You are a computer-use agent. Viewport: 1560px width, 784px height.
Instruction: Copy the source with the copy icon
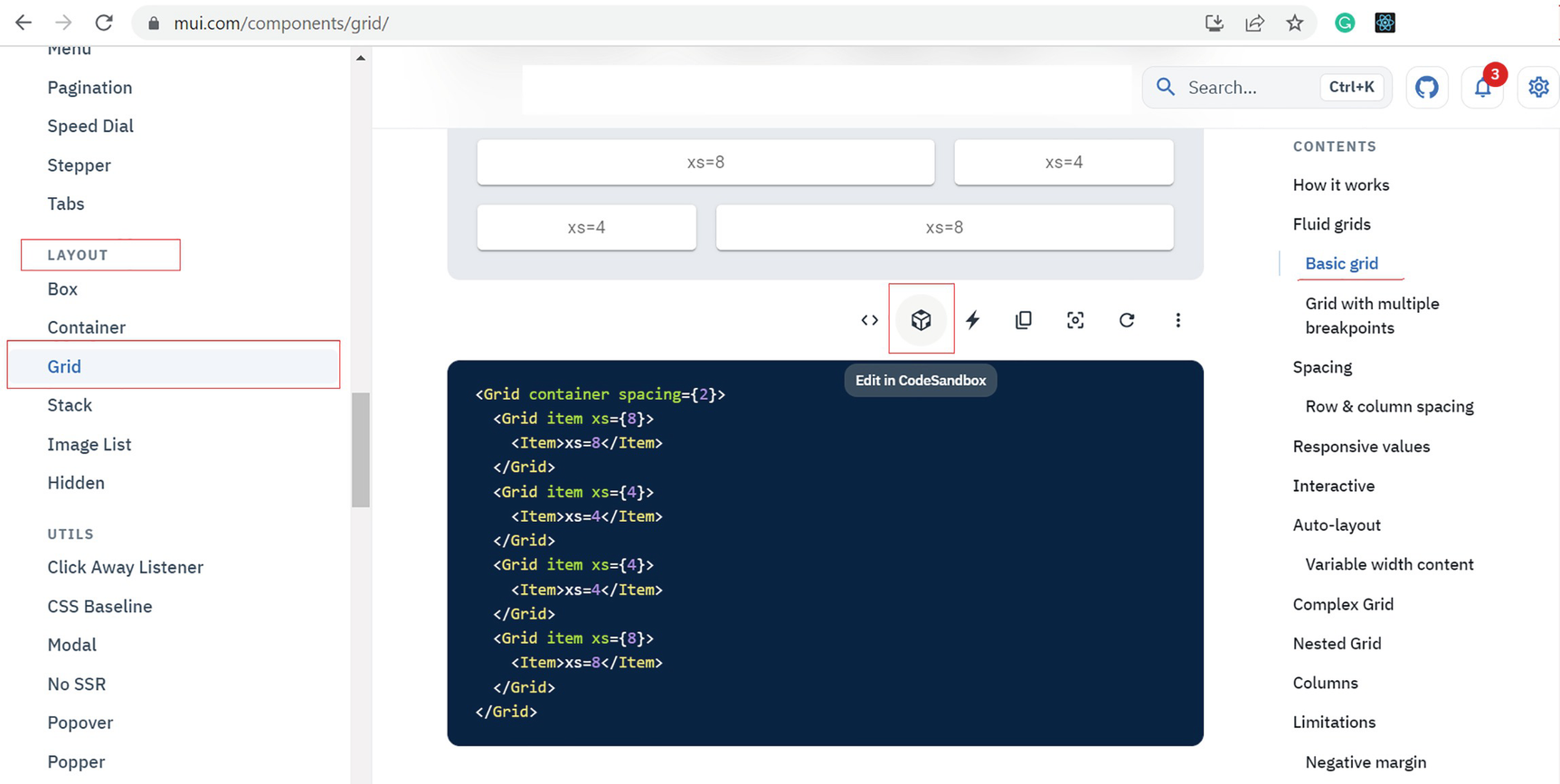tap(1024, 320)
